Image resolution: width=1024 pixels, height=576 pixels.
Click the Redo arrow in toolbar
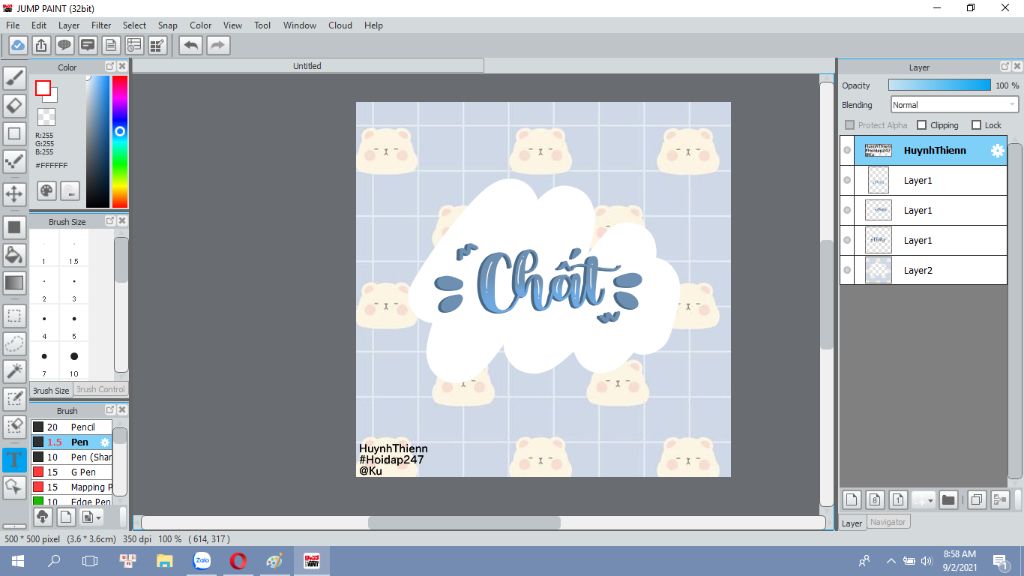(x=218, y=45)
